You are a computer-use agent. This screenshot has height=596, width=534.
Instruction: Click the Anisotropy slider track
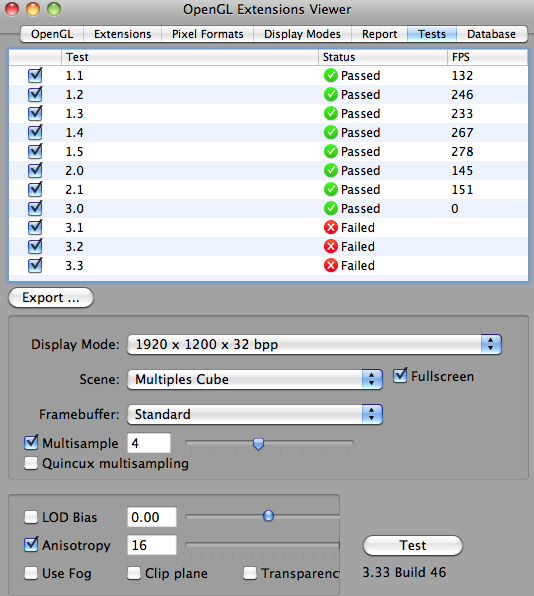tap(262, 545)
